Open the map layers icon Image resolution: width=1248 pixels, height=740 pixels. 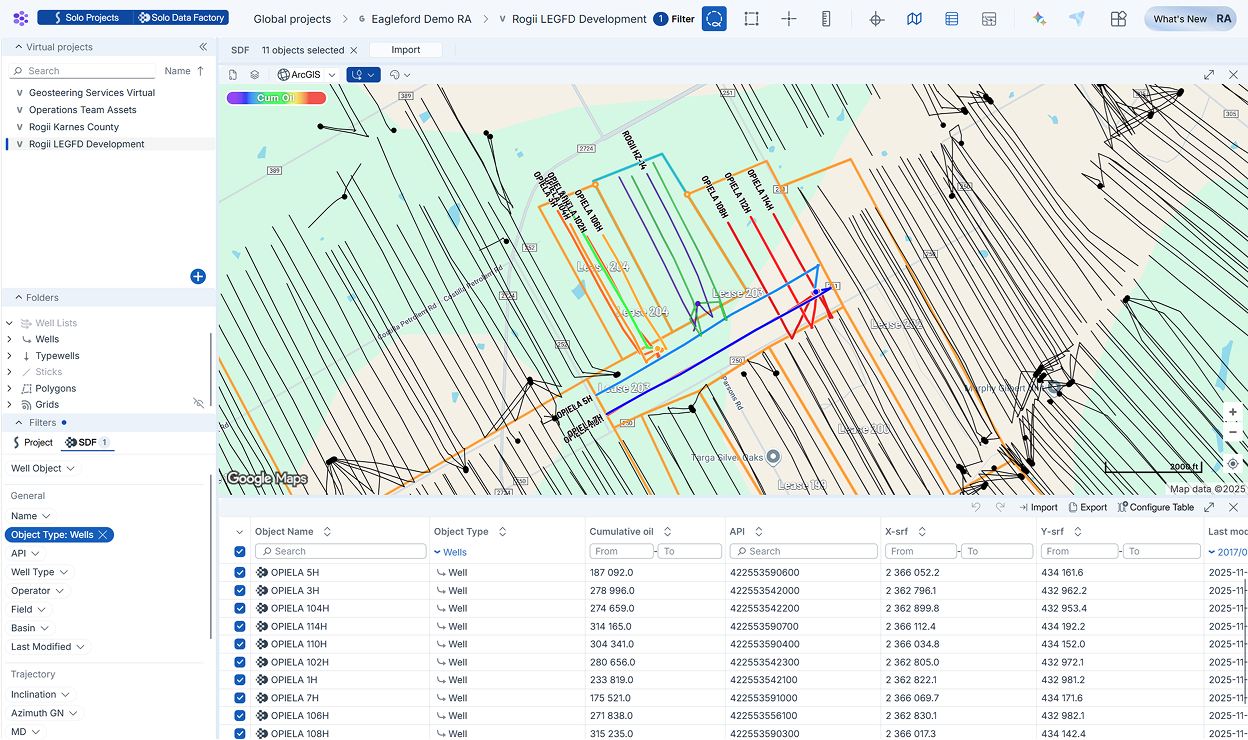point(255,75)
